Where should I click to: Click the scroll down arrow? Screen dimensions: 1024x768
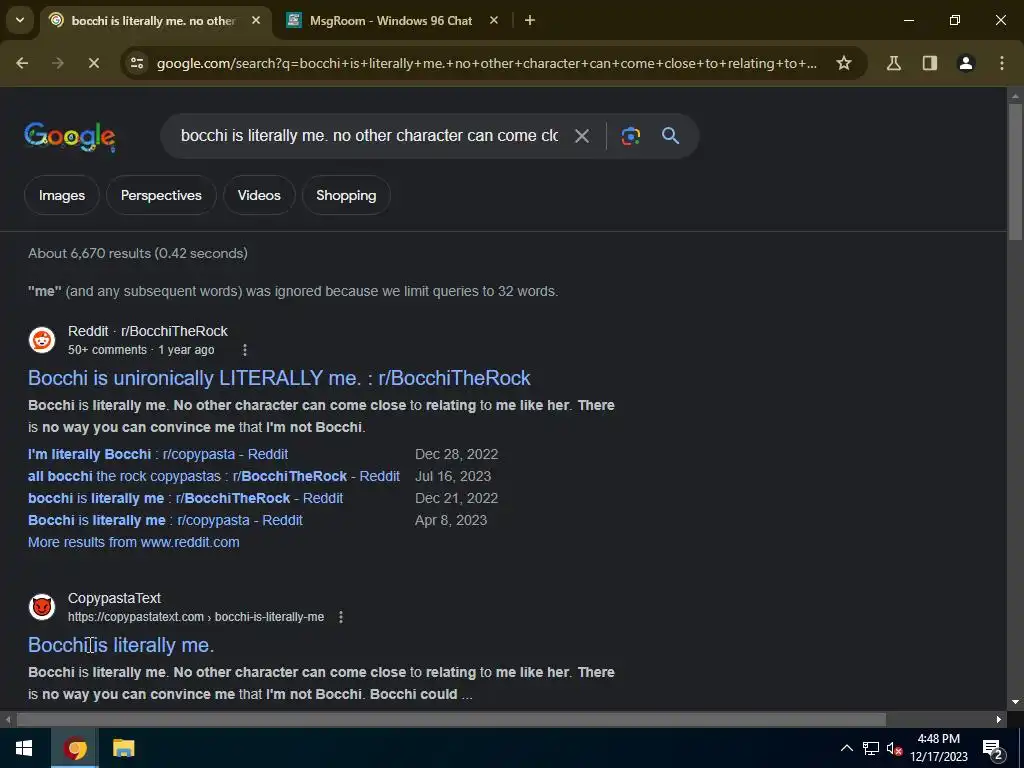[x=1015, y=703]
